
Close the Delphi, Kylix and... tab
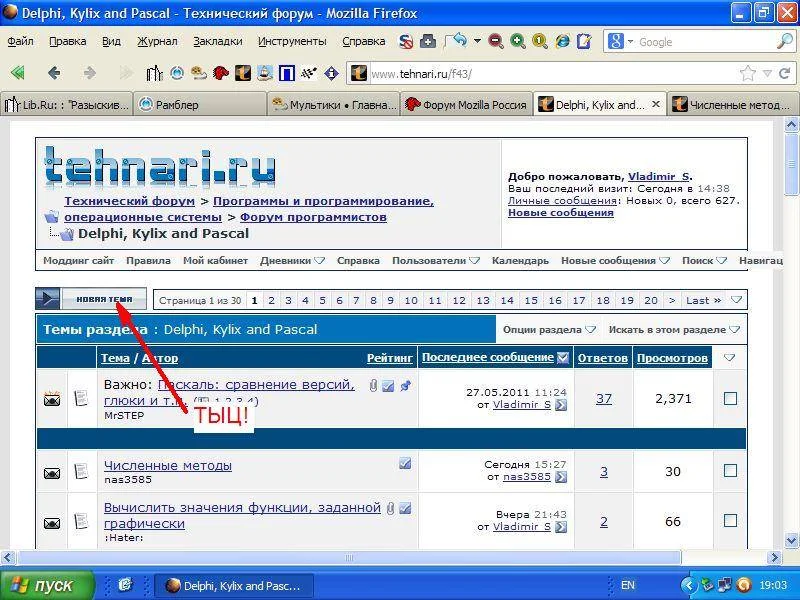pos(656,104)
